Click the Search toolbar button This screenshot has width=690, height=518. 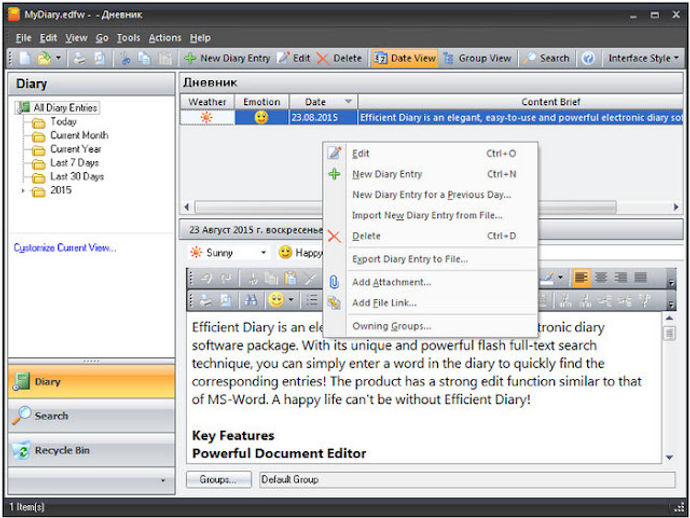[547, 58]
